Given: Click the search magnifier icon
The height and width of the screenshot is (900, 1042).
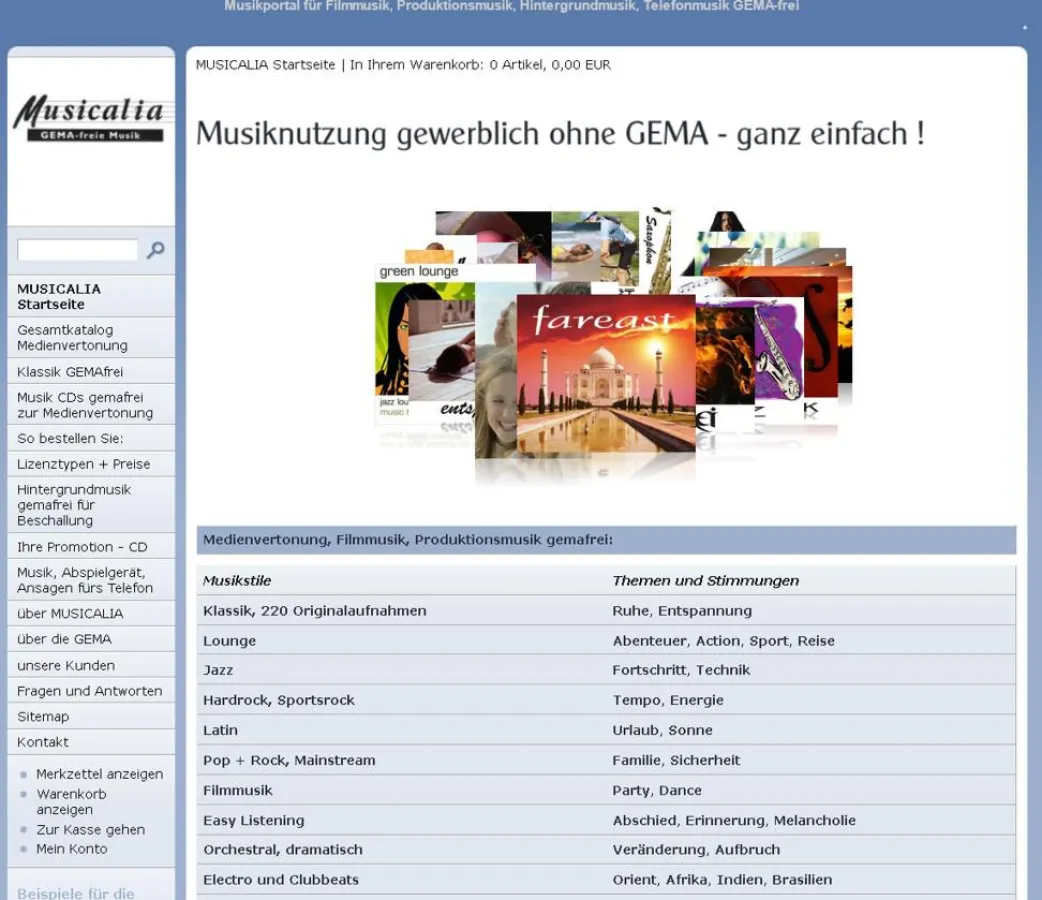Looking at the screenshot, I should pos(156,249).
